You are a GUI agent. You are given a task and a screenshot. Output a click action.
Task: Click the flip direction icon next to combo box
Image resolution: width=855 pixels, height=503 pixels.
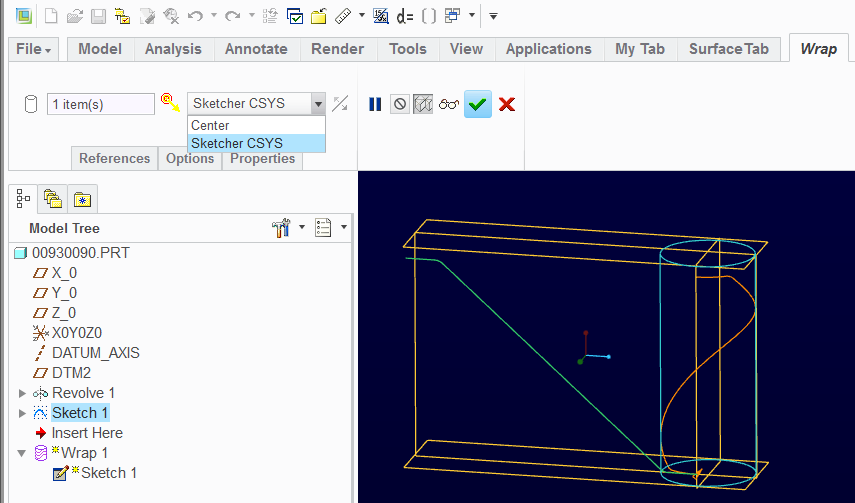tap(340, 104)
